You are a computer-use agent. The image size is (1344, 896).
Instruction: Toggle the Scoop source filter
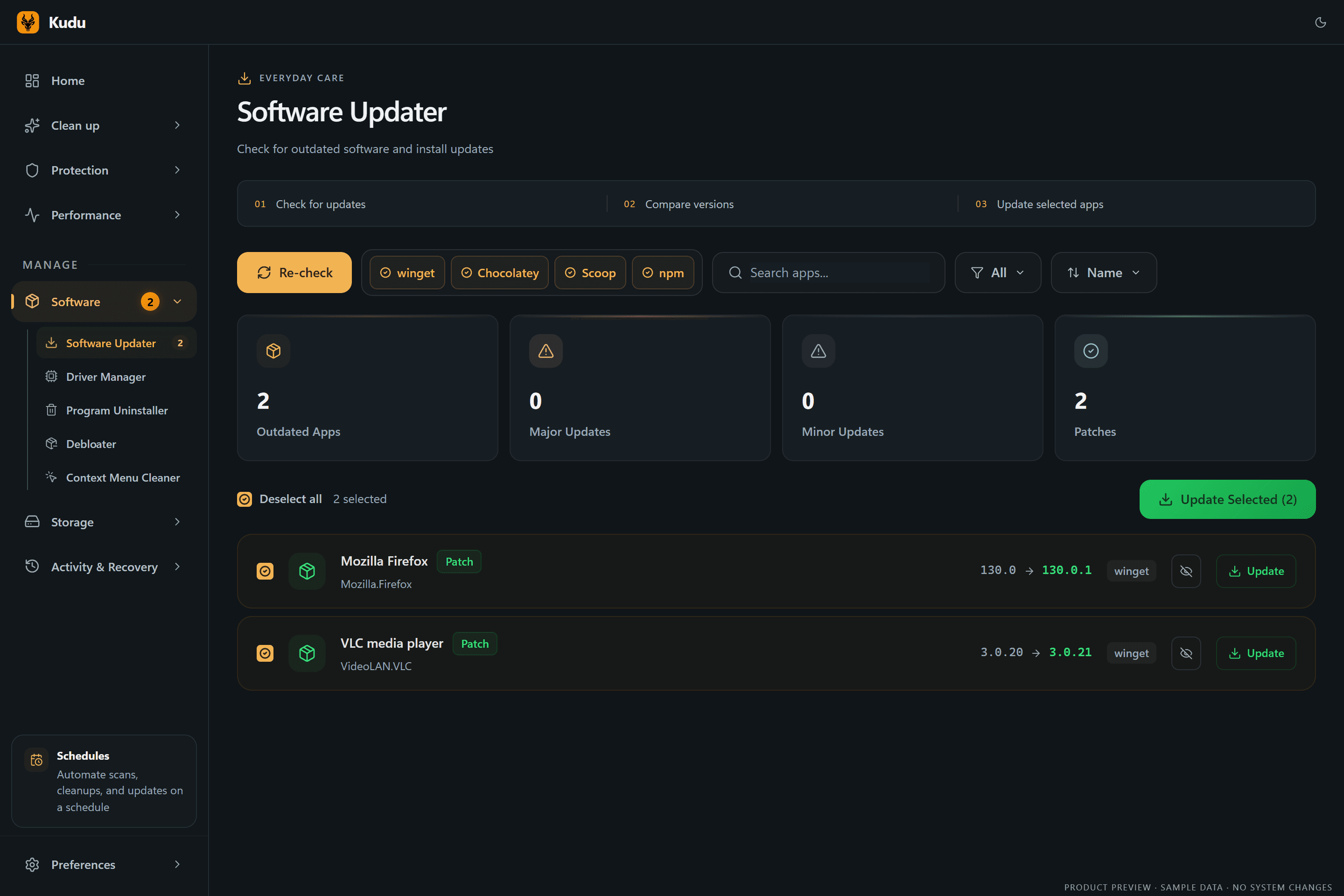coord(590,273)
